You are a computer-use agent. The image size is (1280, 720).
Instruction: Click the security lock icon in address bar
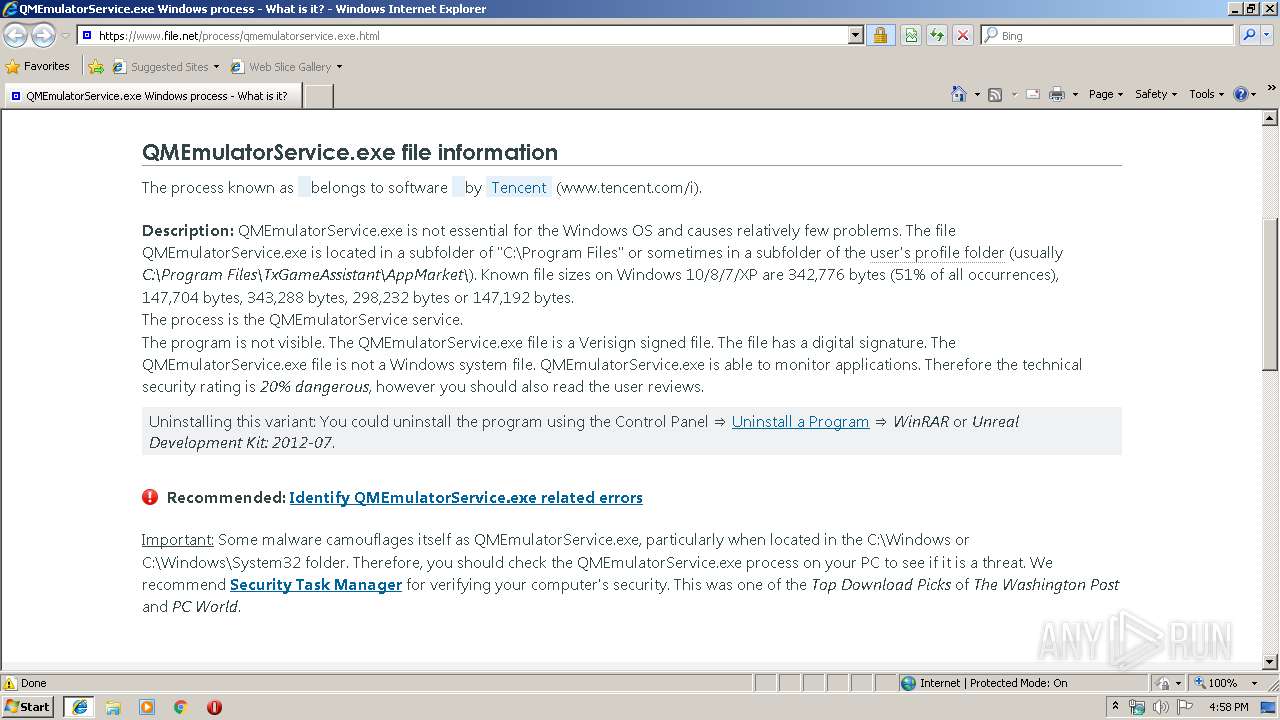[x=880, y=35]
